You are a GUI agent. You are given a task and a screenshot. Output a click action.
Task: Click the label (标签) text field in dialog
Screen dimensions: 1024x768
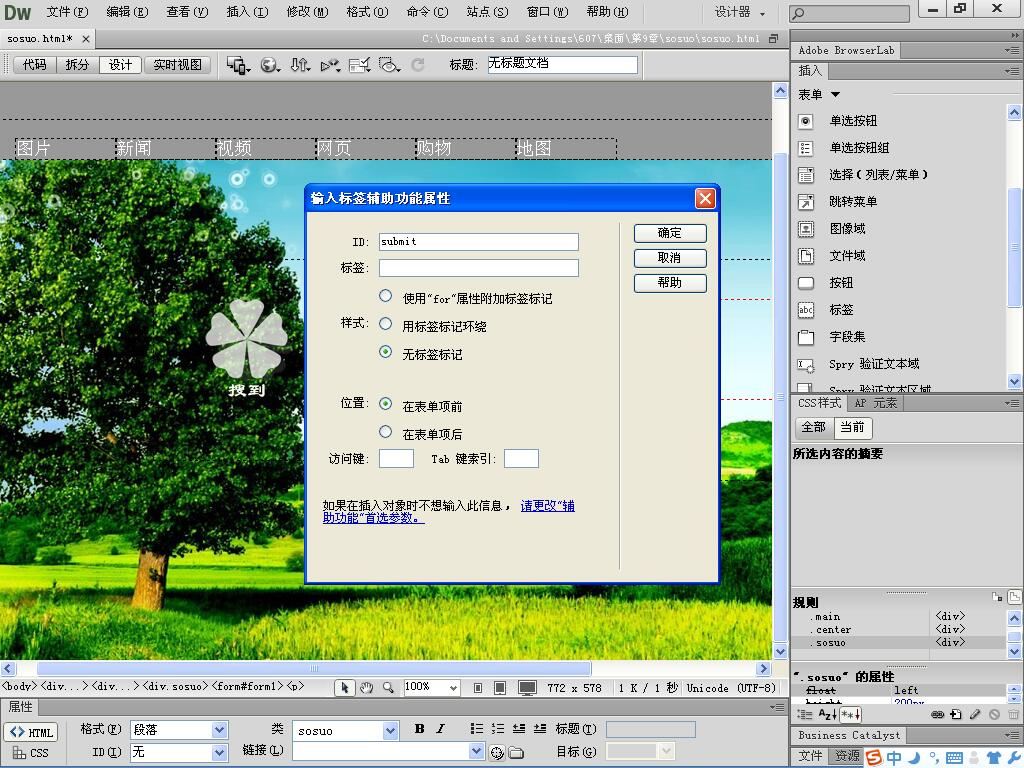tap(479, 268)
